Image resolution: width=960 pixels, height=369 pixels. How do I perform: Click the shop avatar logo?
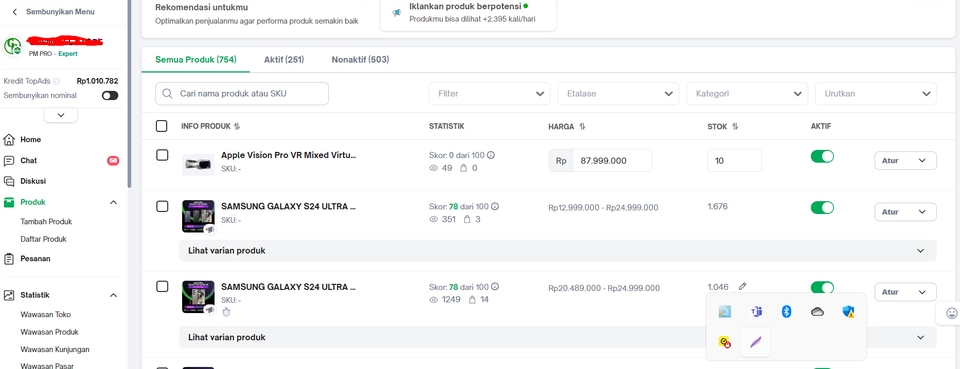(13, 46)
